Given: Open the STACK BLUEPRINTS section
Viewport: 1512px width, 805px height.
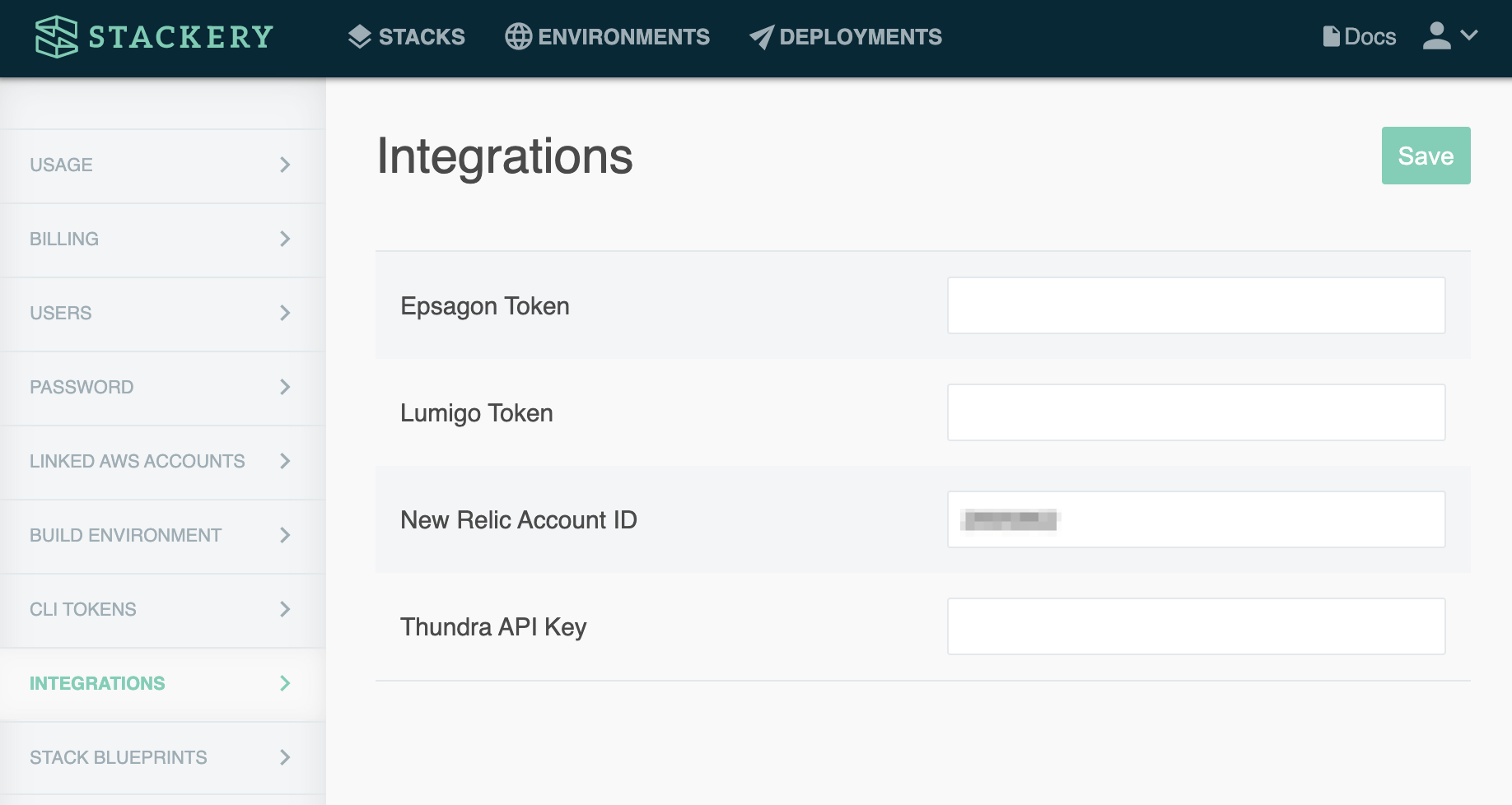Looking at the screenshot, I should pyautogui.click(x=163, y=758).
